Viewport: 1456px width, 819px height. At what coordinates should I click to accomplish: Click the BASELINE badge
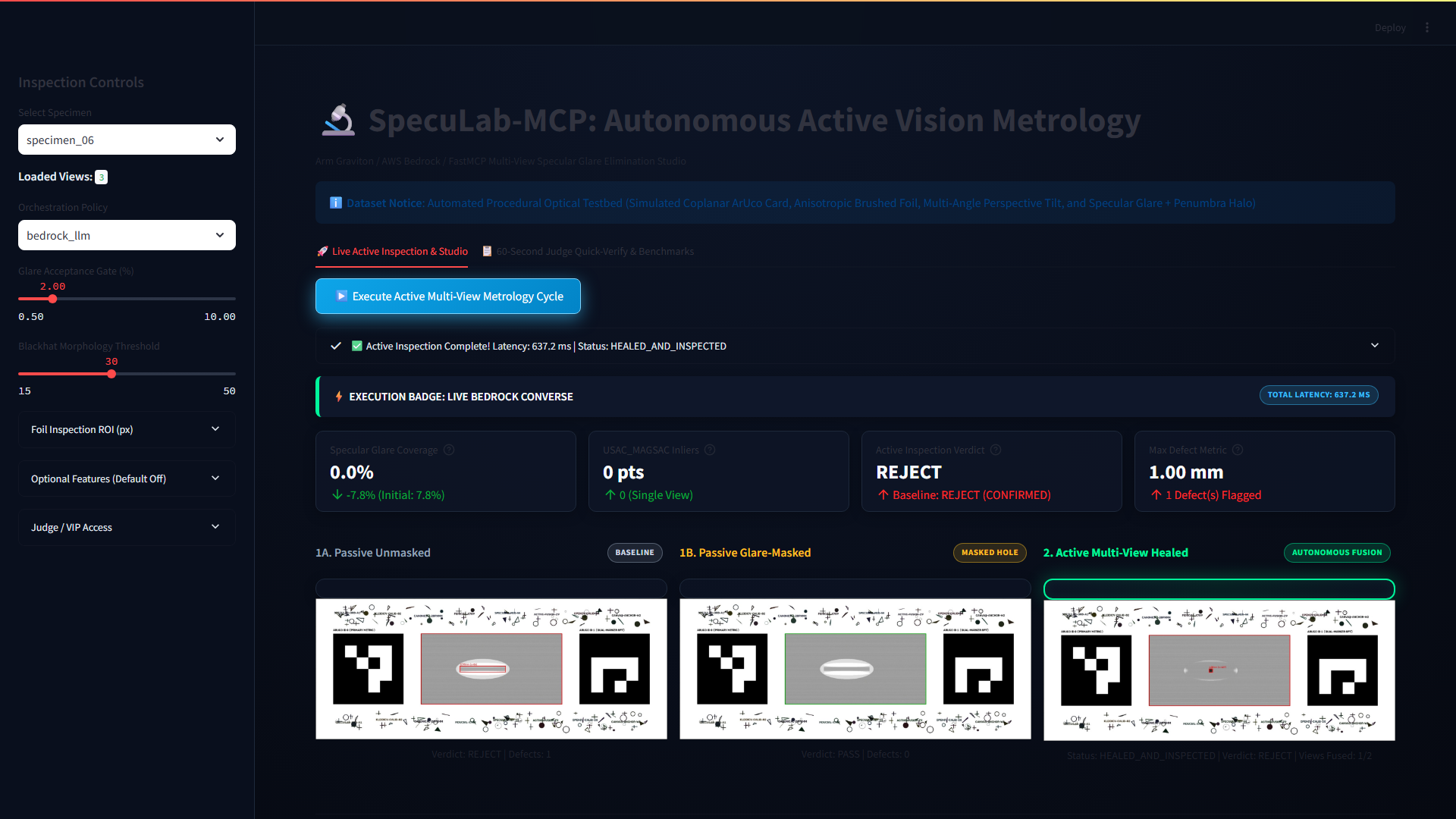point(635,553)
